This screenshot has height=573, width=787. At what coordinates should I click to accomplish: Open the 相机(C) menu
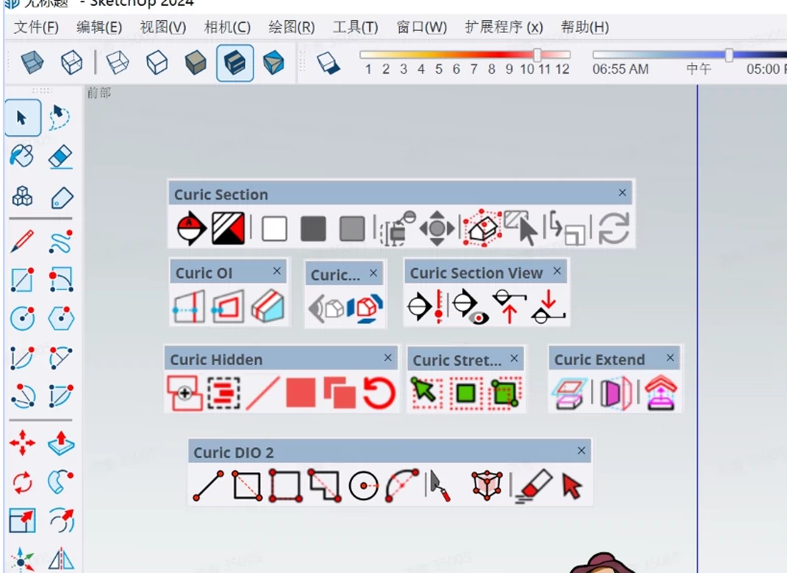click(x=227, y=27)
